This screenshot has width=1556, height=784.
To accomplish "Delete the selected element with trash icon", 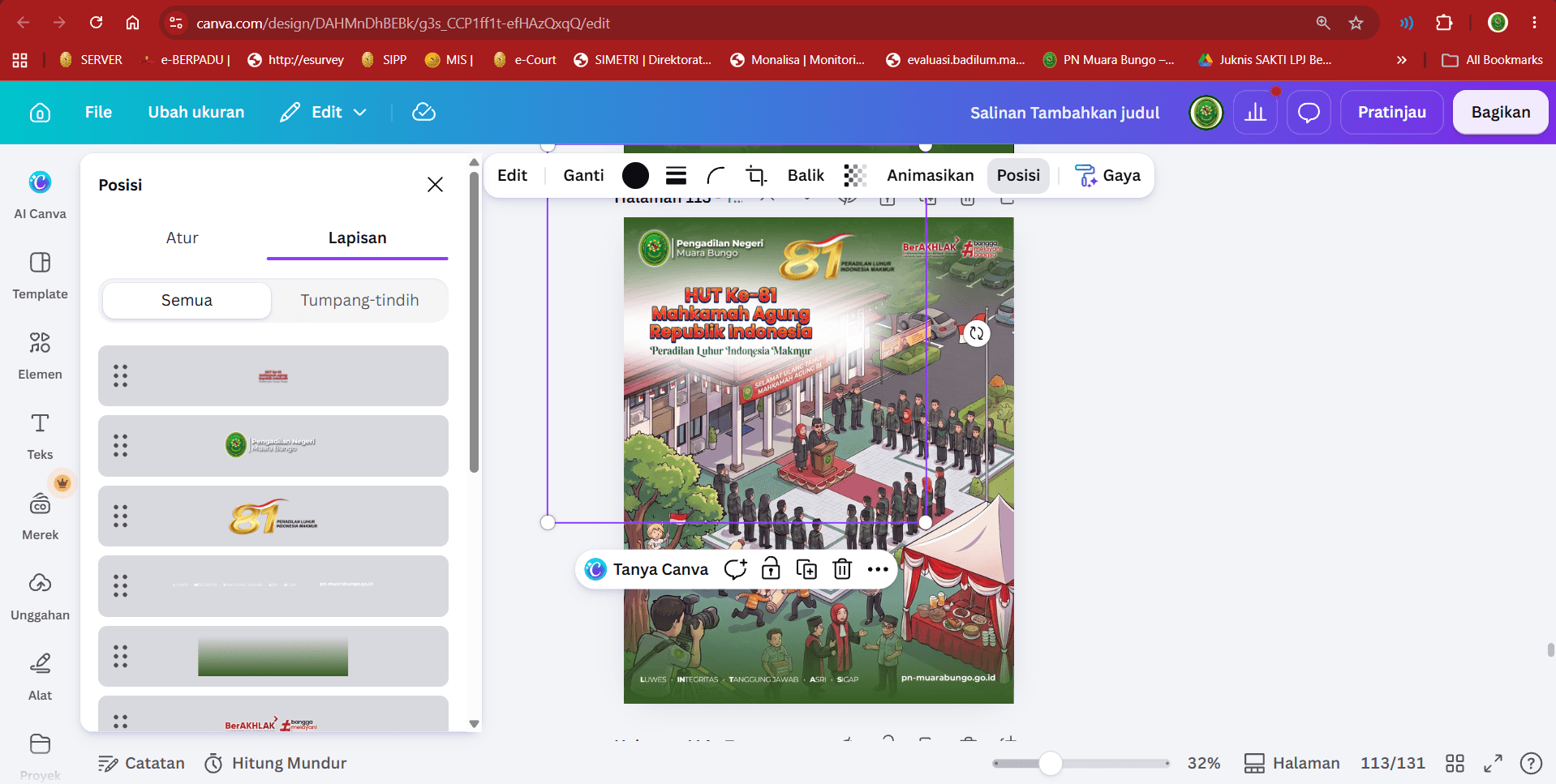I will point(842,569).
